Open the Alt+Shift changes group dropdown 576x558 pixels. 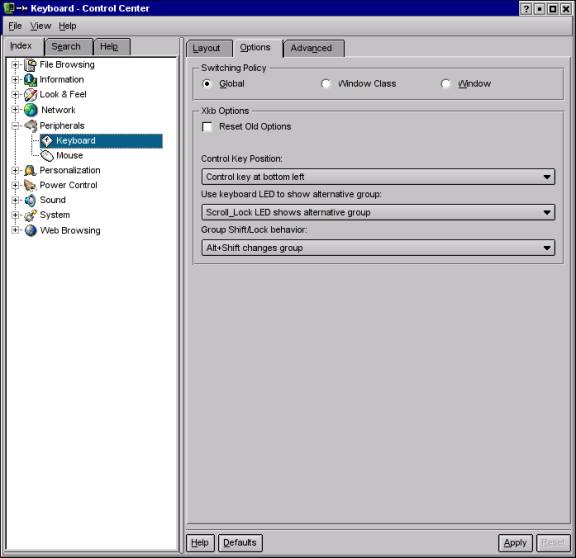pyautogui.click(x=378, y=248)
